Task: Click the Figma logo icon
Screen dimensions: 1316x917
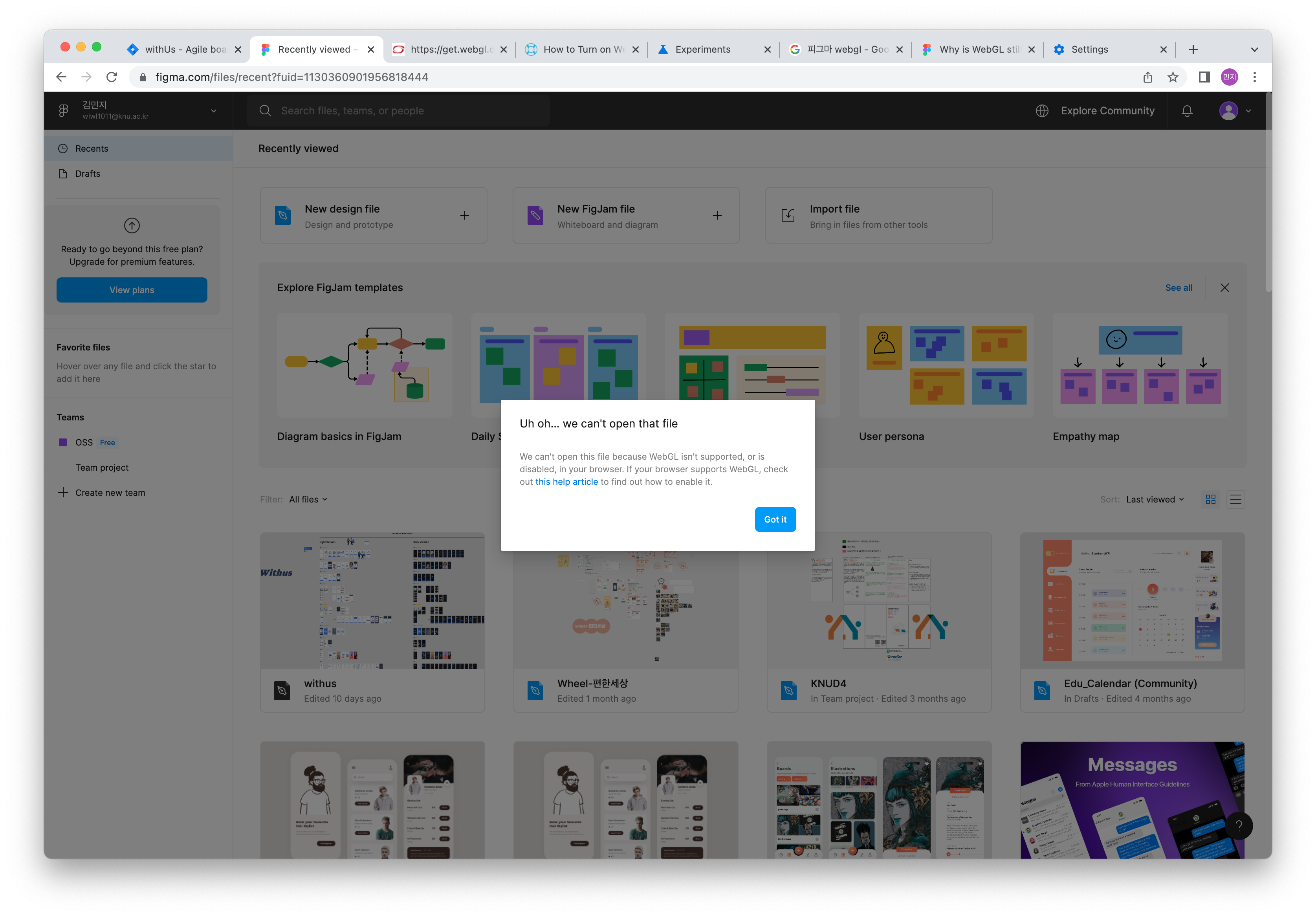Action: point(64,110)
